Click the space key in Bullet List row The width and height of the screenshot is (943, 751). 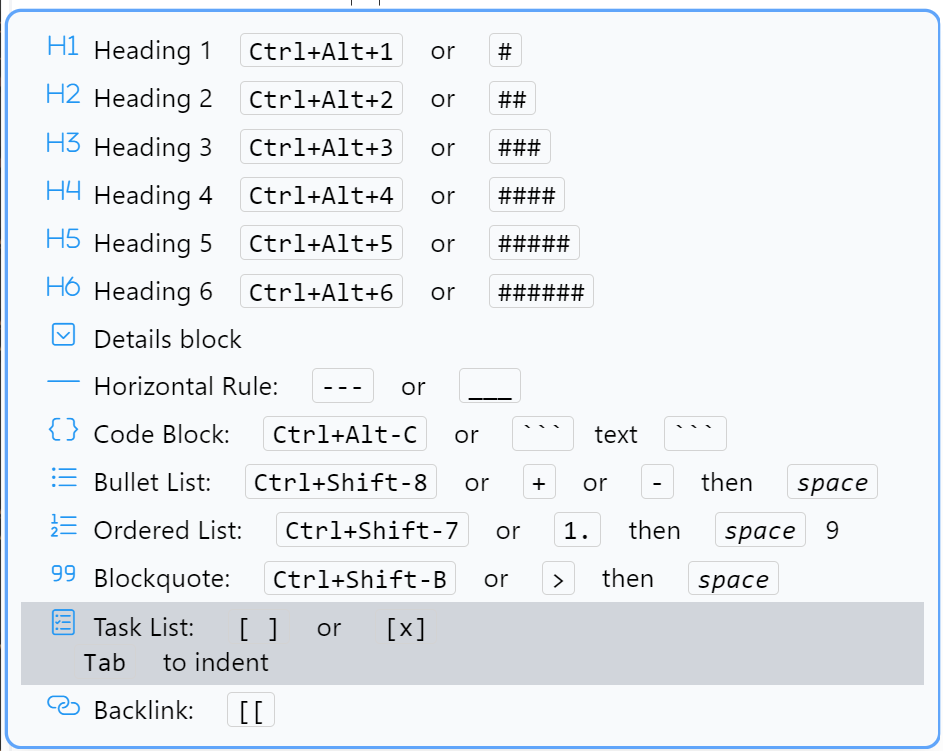tap(832, 482)
